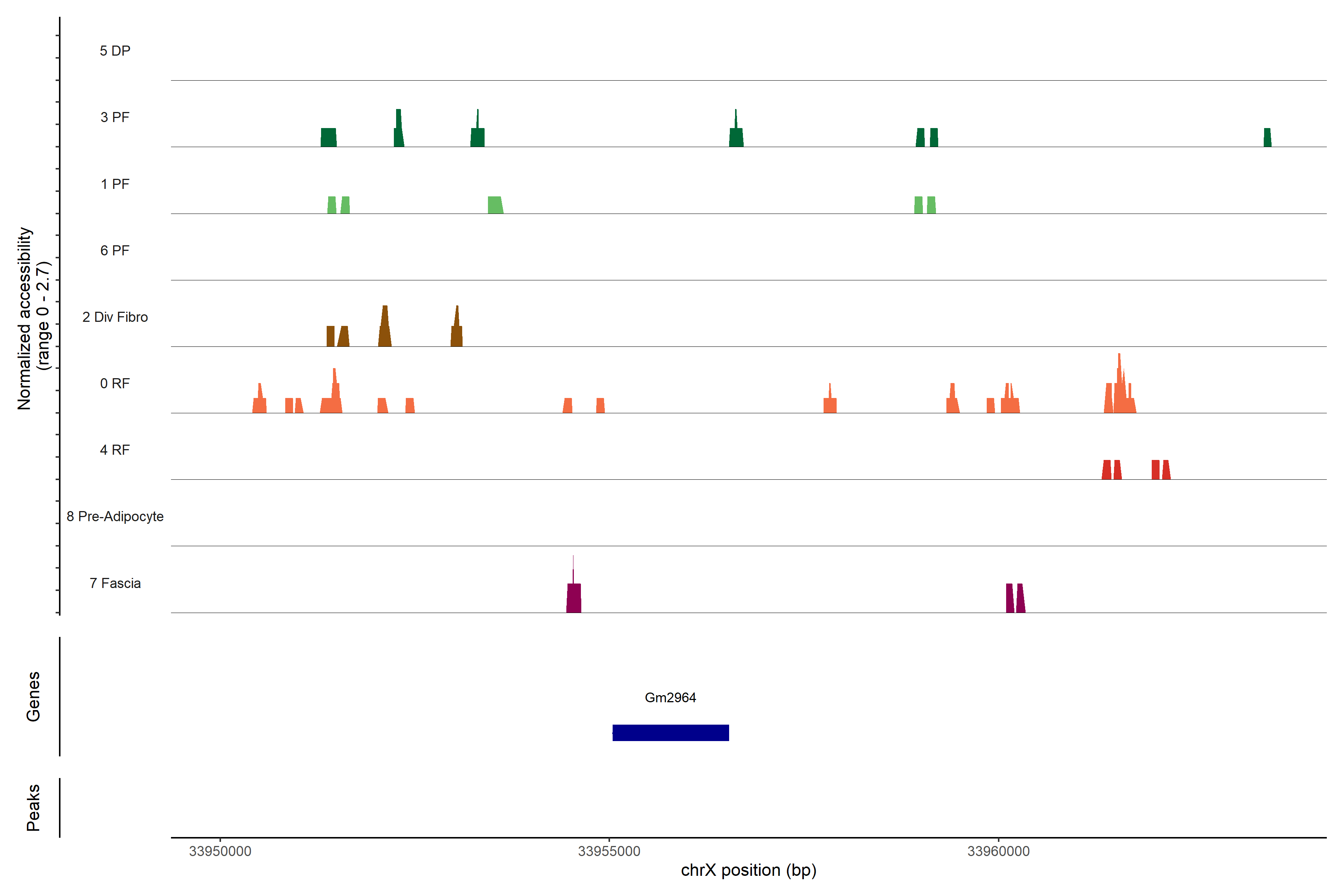Screen dimensions: 1344x896
Task: Click the 33950000 axis tick label
Action: (220, 851)
